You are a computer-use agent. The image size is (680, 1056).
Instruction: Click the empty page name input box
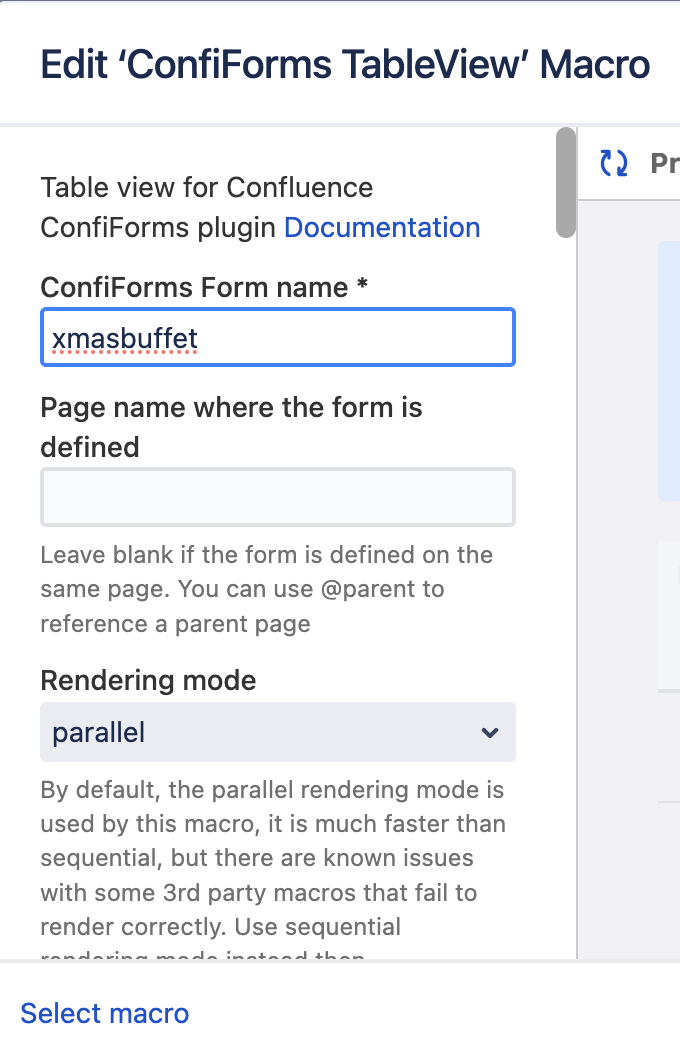[x=277, y=497]
